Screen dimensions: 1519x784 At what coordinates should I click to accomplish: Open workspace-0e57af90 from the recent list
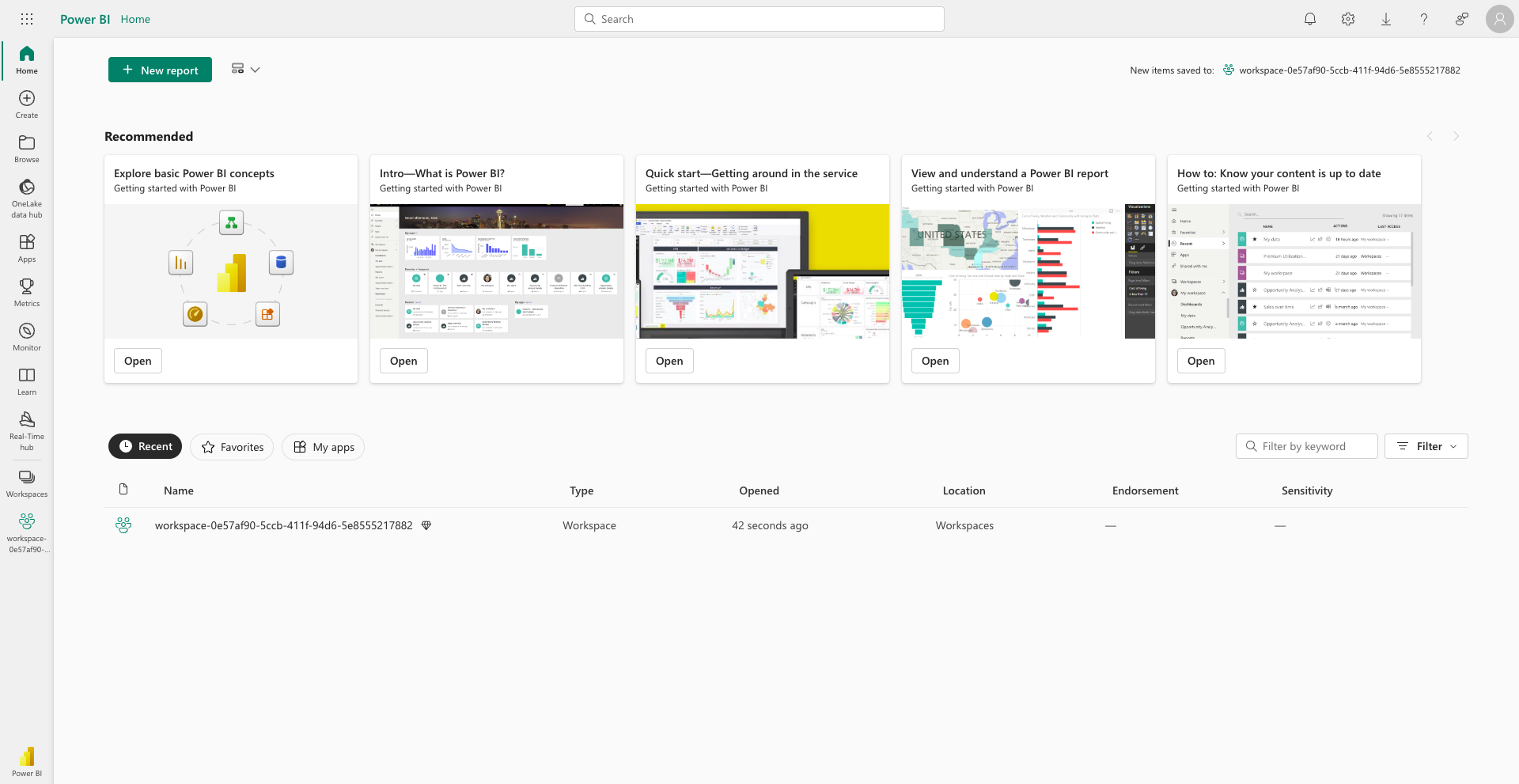(284, 525)
